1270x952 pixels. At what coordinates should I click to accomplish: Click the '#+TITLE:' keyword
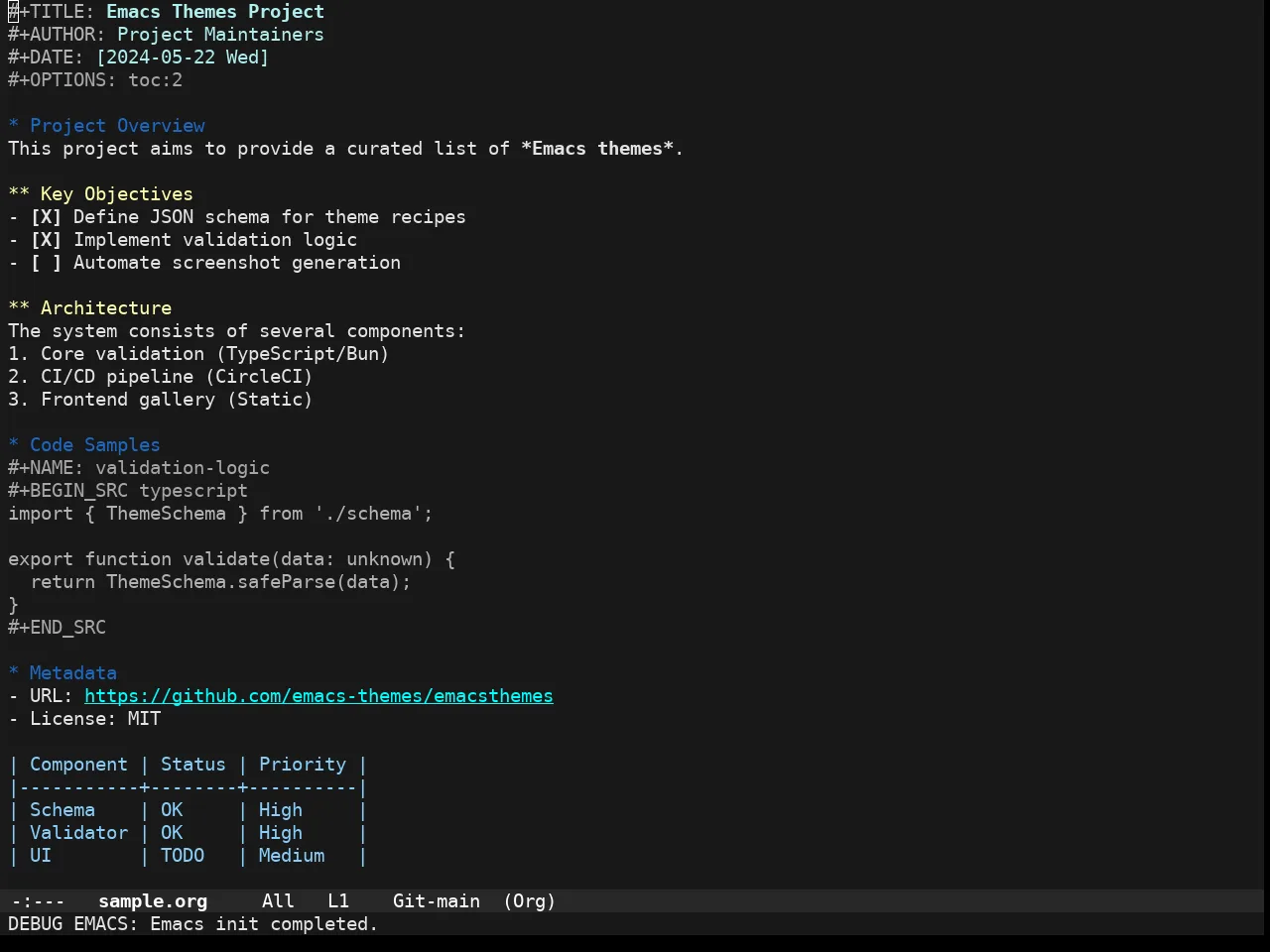[52, 12]
